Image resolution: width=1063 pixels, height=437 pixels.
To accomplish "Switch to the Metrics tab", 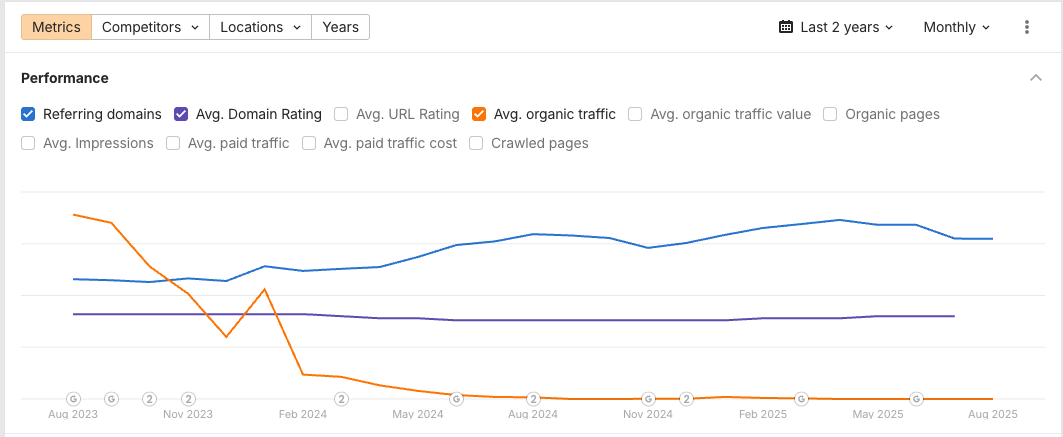I will click(56, 27).
